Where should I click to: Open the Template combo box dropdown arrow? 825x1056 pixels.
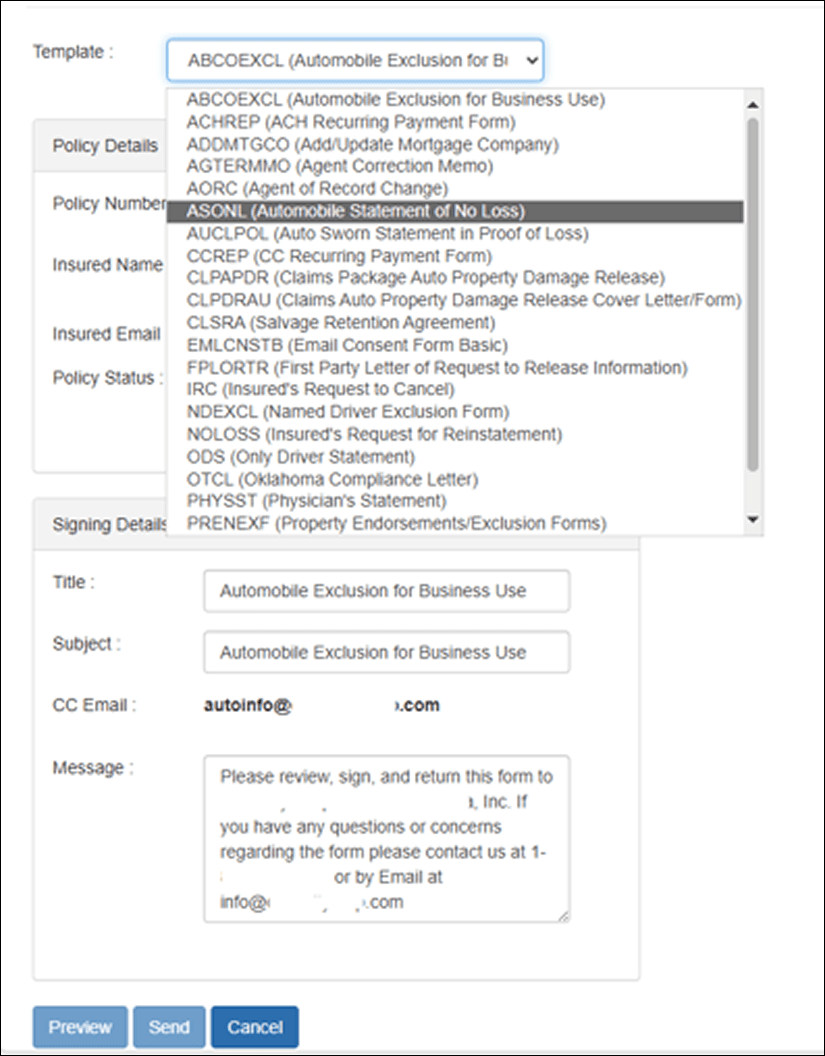pyautogui.click(x=531, y=60)
